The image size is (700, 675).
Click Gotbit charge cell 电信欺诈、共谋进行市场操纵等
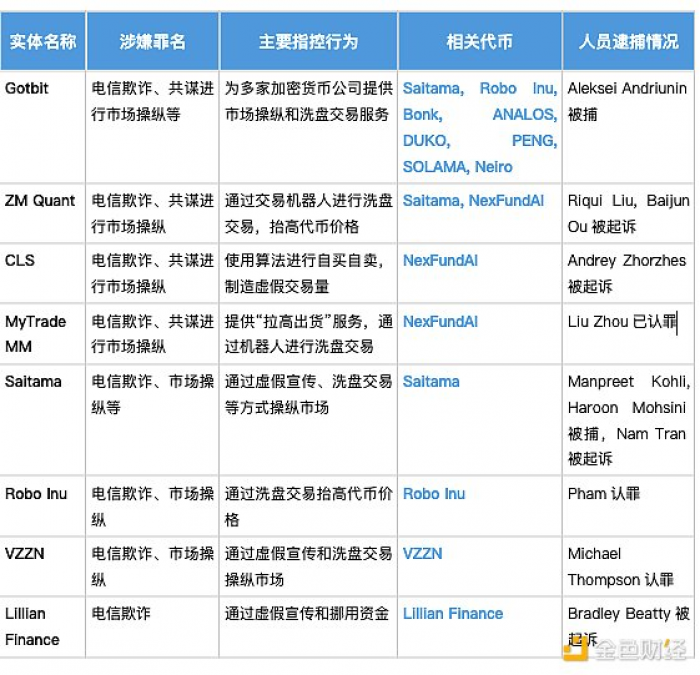pos(152,127)
